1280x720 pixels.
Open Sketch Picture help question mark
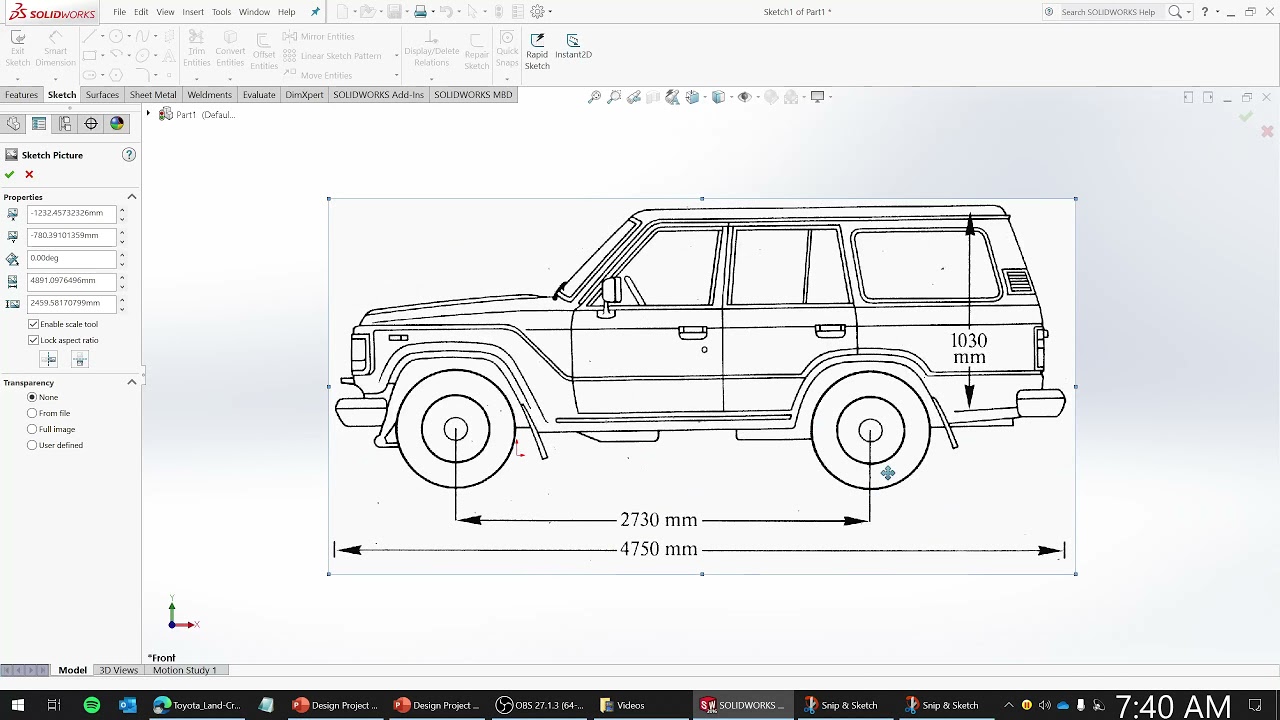point(129,155)
